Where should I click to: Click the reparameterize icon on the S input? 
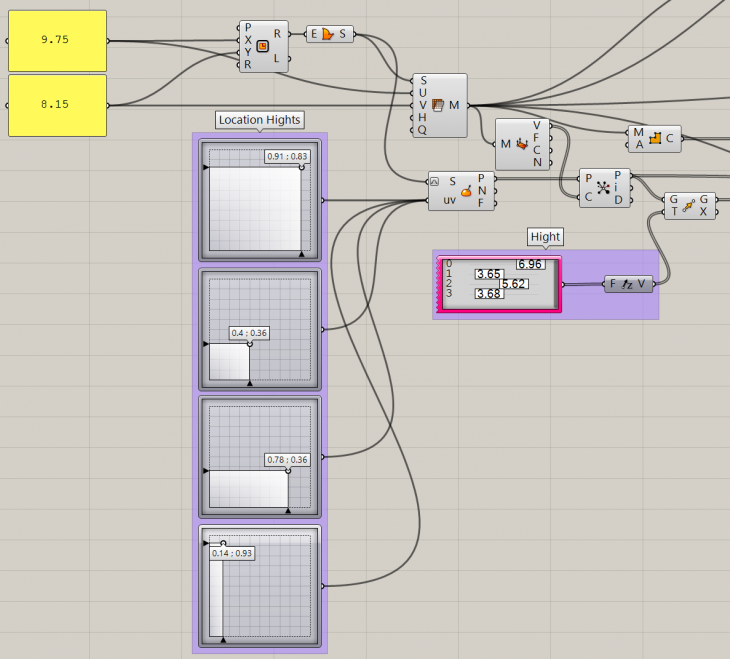click(x=435, y=181)
